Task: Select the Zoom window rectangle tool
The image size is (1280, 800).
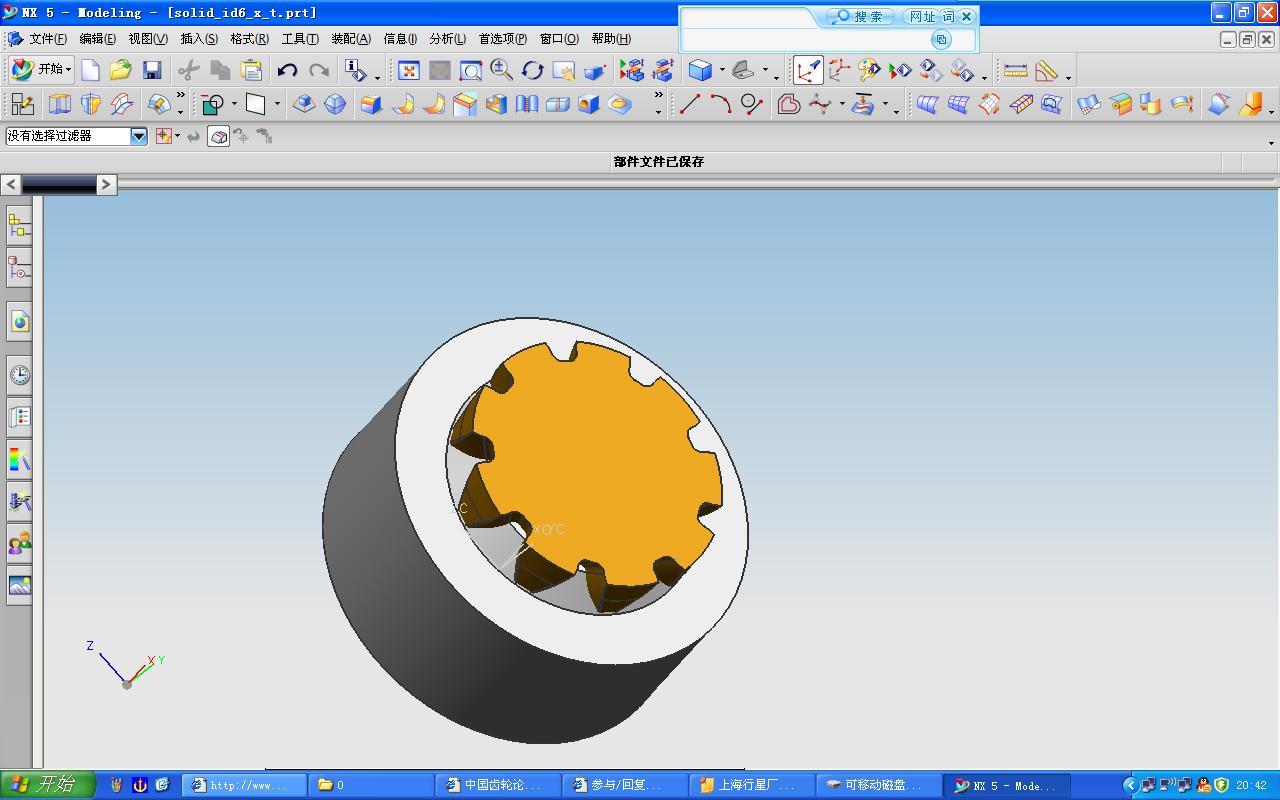Action: [470, 70]
